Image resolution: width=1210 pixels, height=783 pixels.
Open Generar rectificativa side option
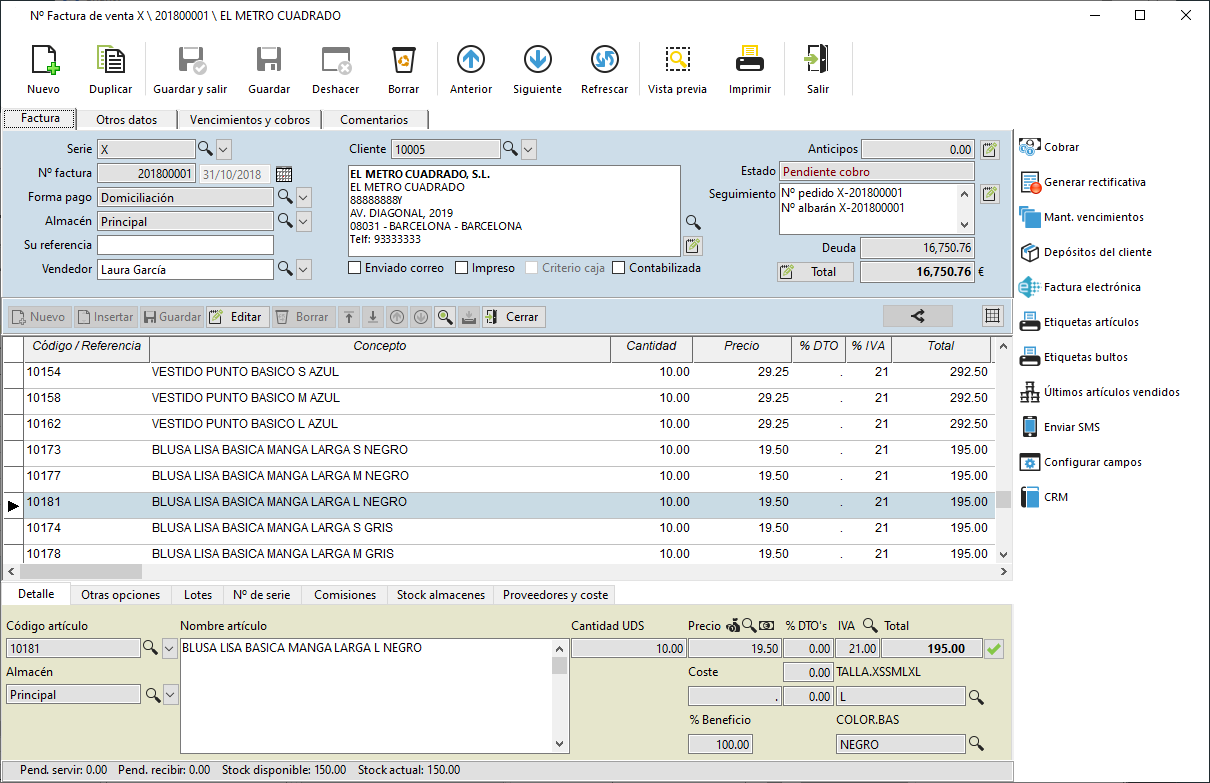click(1083, 182)
